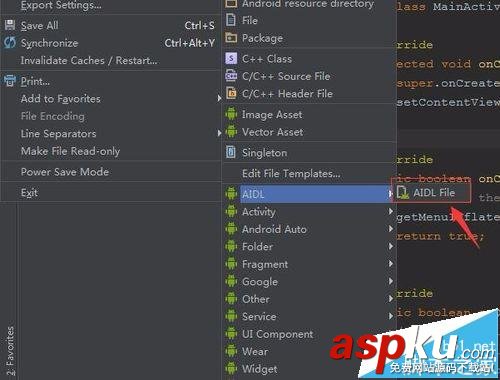Select Save All menu entry
500x380 pixels.
(110, 25)
